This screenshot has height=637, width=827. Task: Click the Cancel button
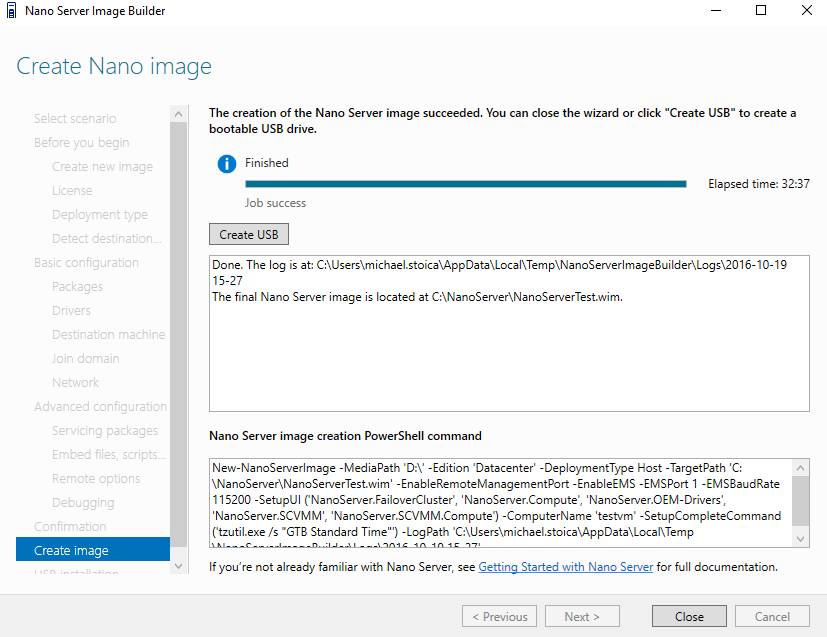(772, 616)
